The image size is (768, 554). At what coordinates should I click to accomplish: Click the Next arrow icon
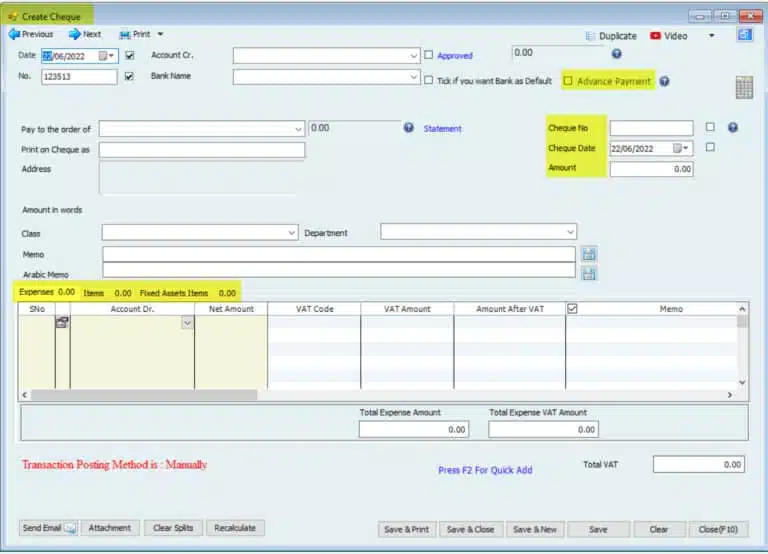click(75, 34)
